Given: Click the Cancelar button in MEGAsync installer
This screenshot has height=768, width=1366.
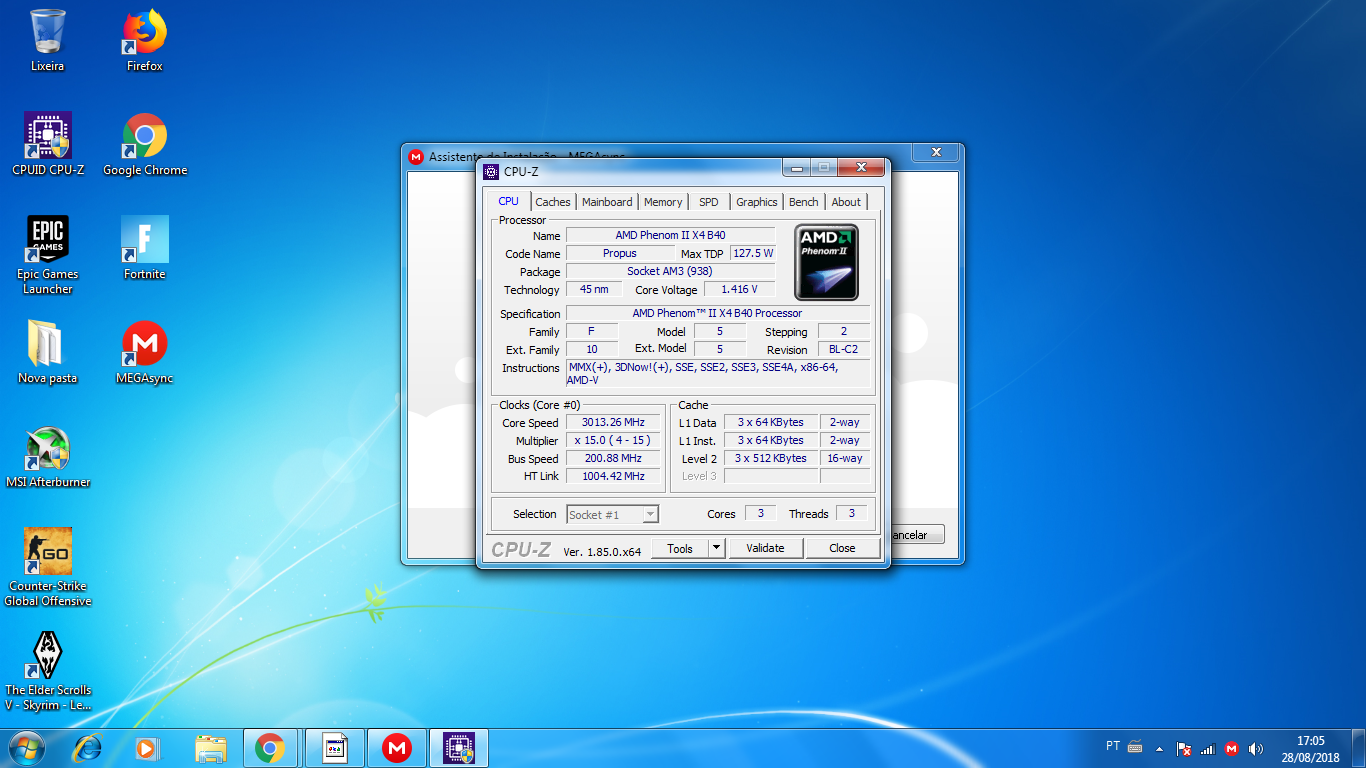Looking at the screenshot, I should coord(916,535).
